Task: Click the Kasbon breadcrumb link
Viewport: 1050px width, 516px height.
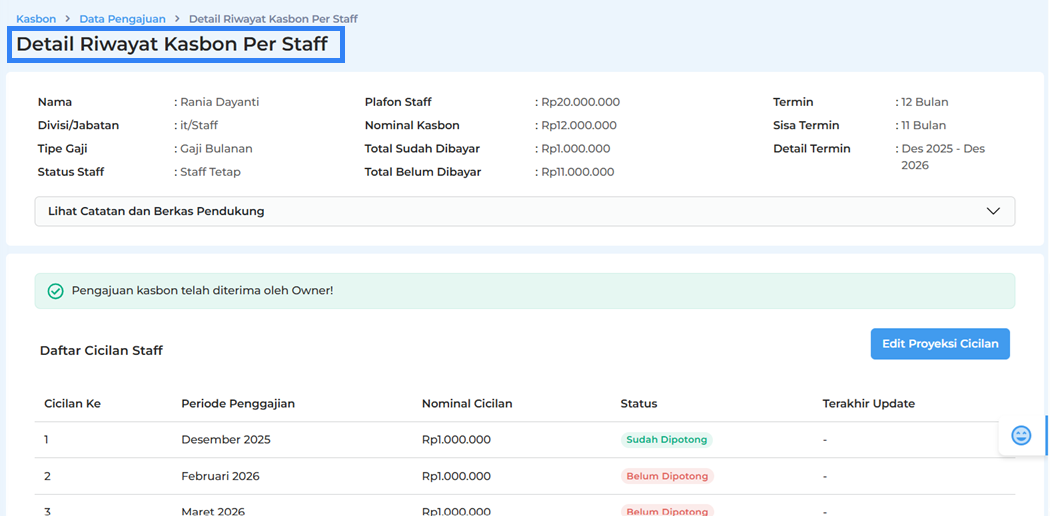Action: [36, 19]
